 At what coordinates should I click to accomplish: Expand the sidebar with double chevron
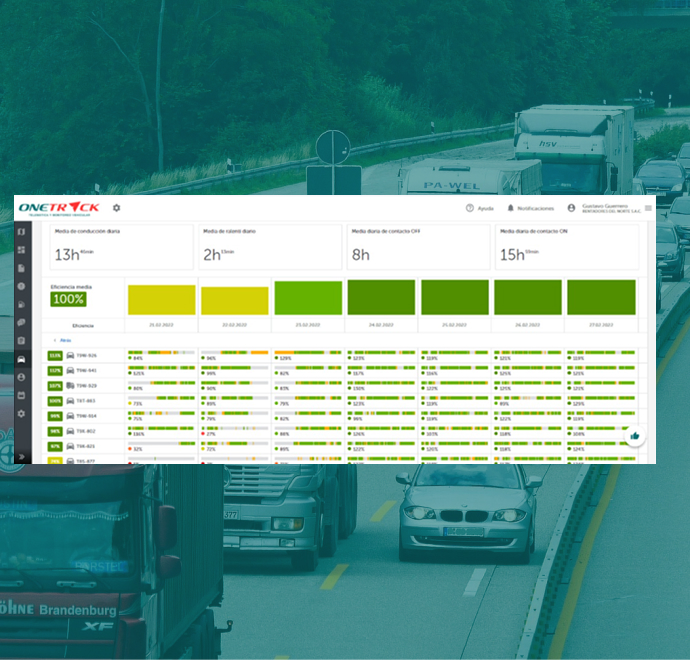click(21, 456)
